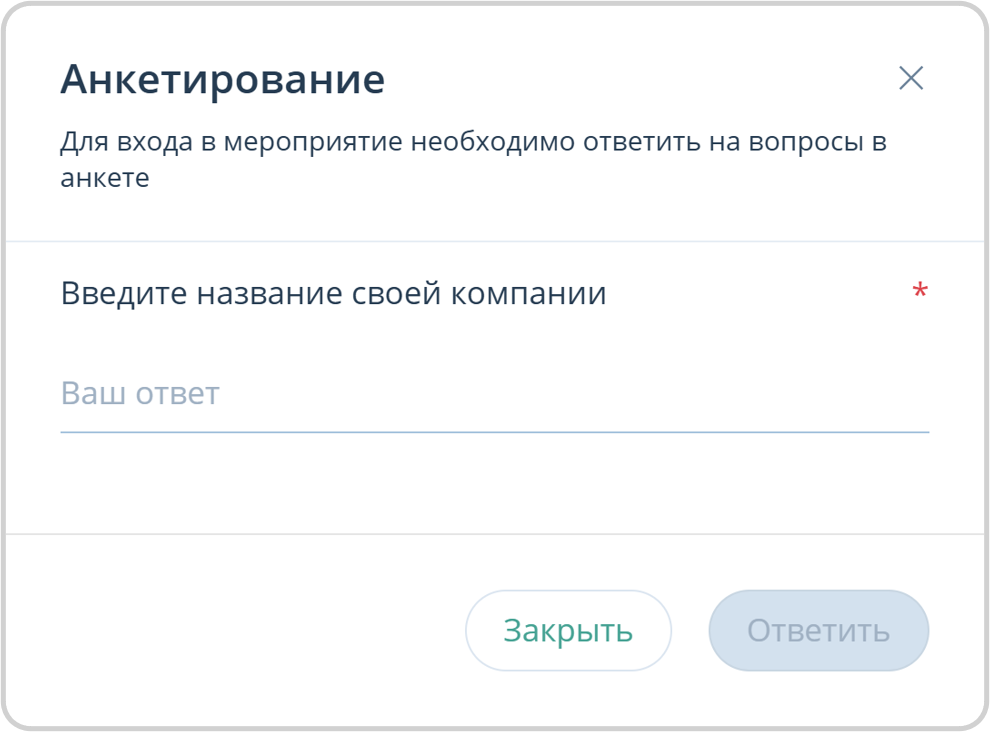Click the Закрыть outlined pill button
This screenshot has width=990, height=732.
567,630
